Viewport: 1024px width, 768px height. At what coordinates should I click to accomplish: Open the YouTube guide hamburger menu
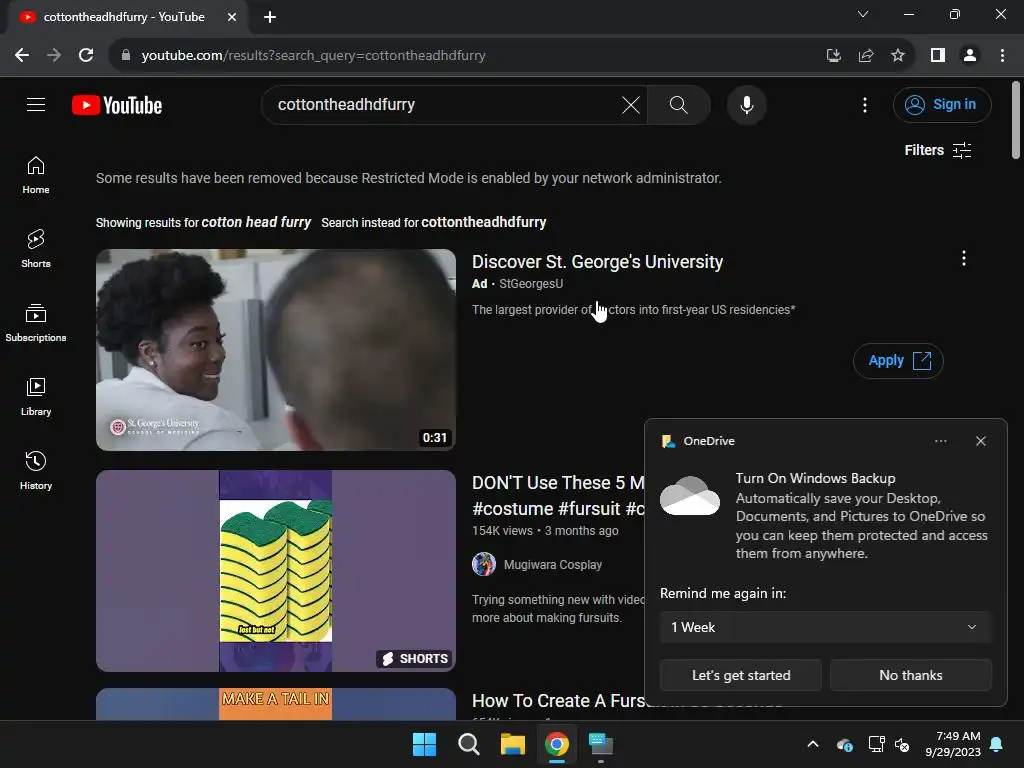[36, 104]
